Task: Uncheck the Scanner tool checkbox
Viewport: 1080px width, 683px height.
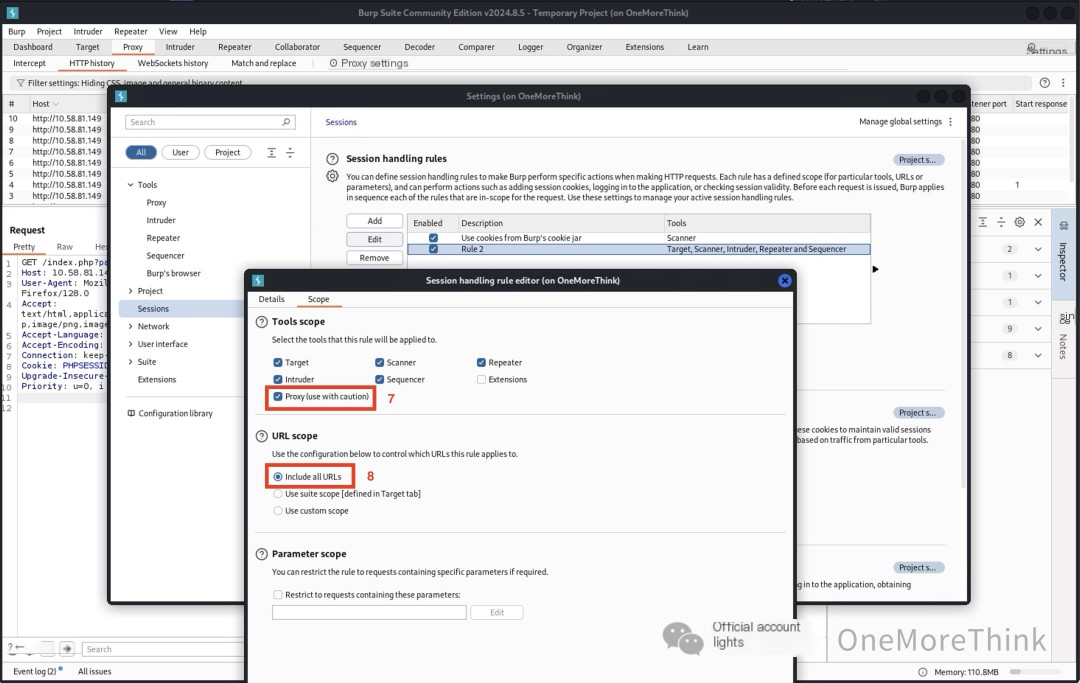Action: (x=380, y=362)
